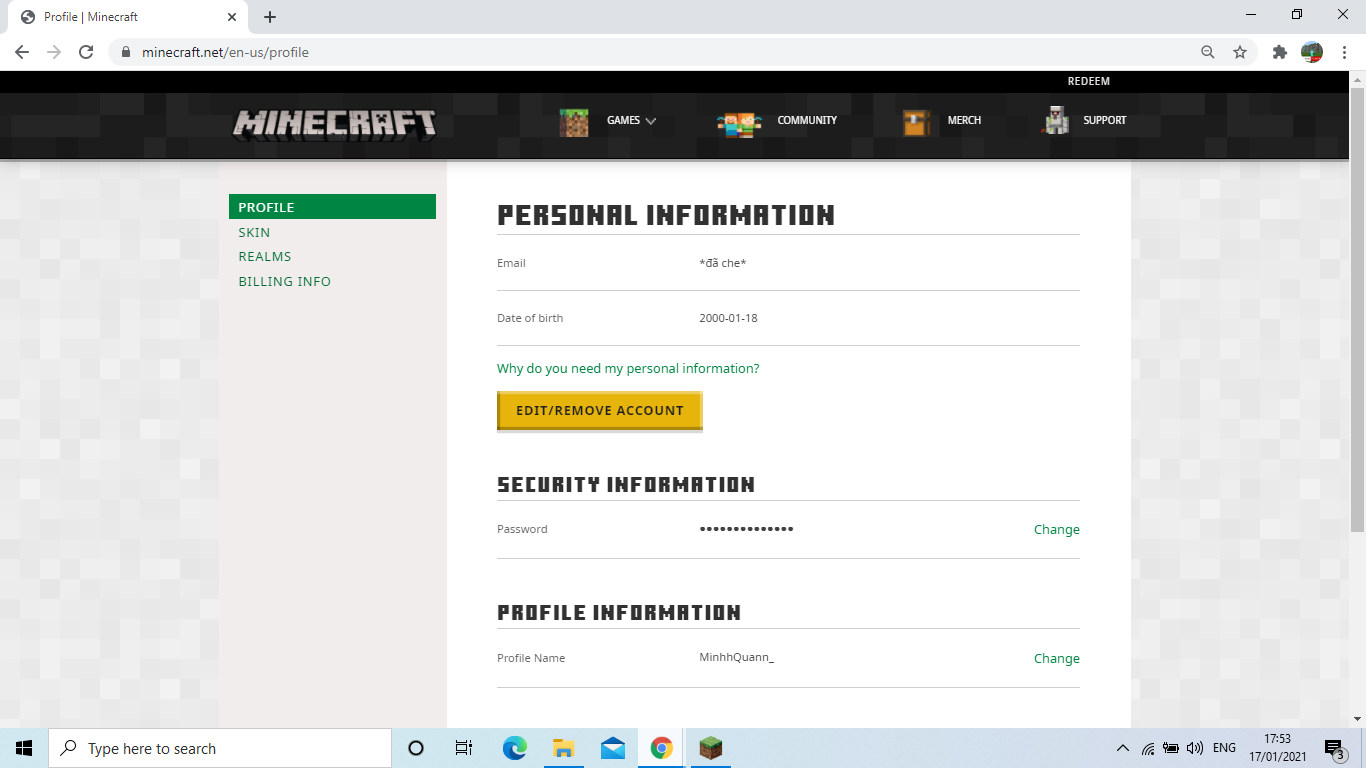Click the REDEEM link
The height and width of the screenshot is (768, 1366).
click(x=1089, y=81)
